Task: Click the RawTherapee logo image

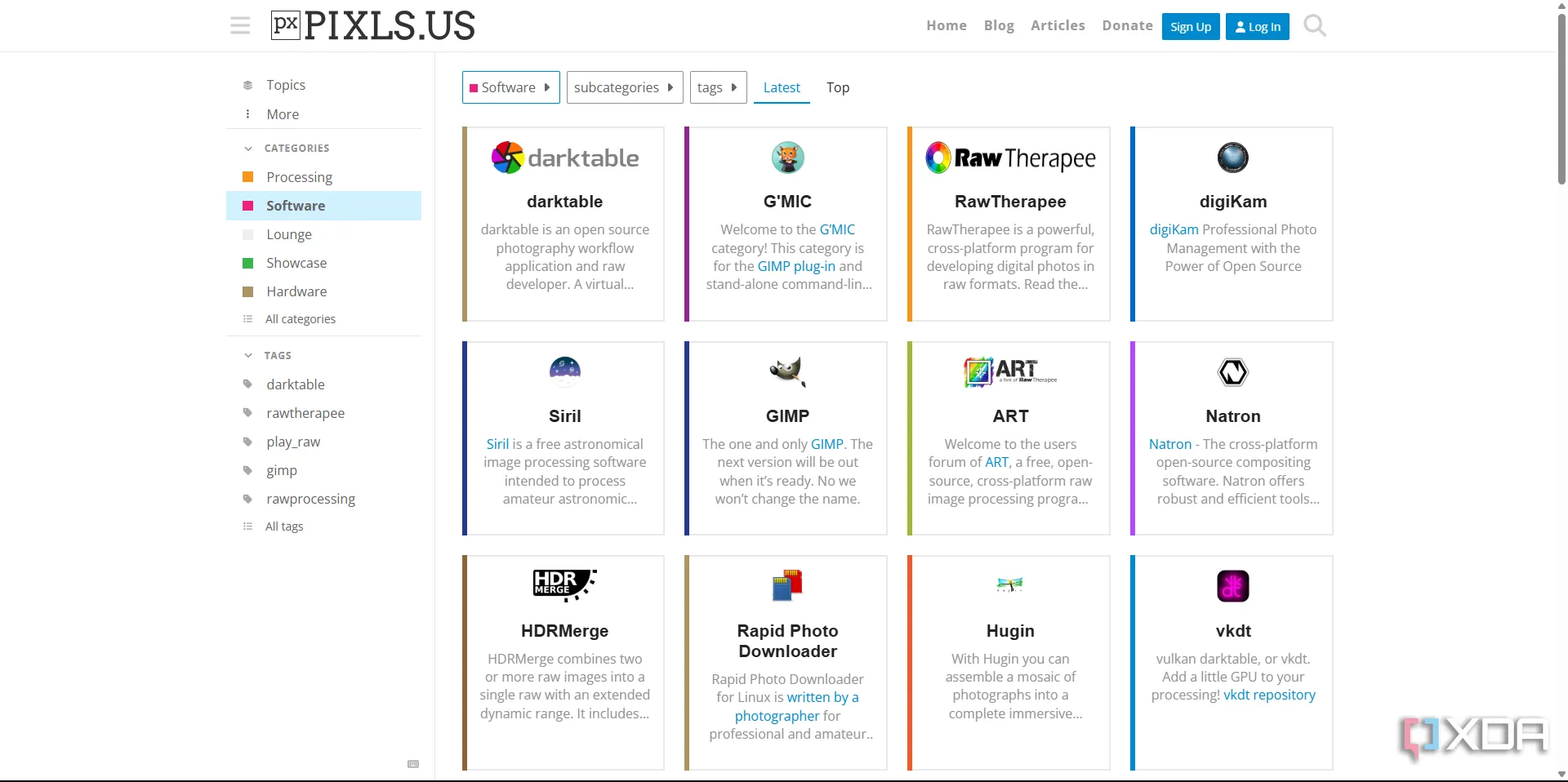Action: click(1010, 158)
